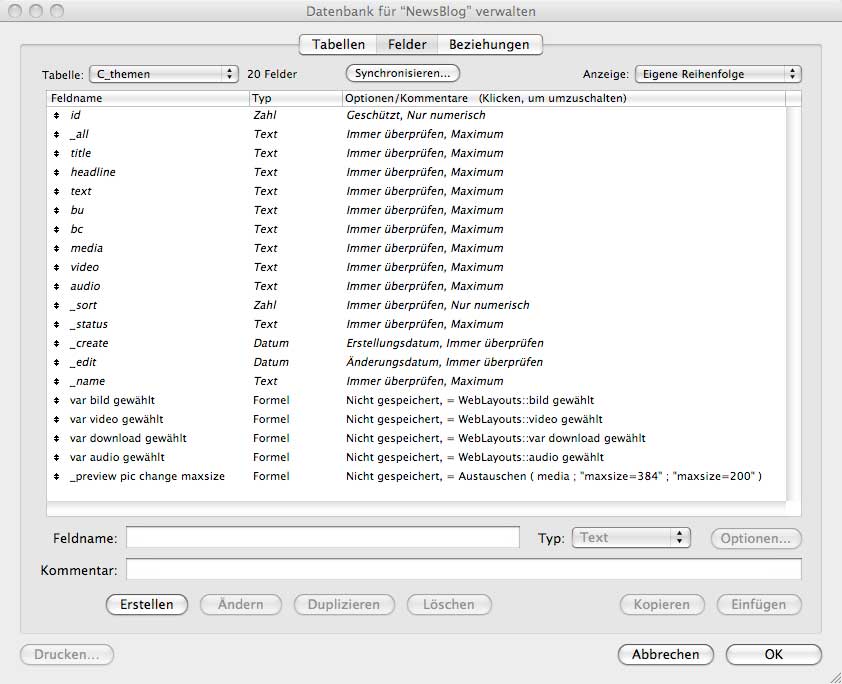Click the reorder handle beside the media field
The image size is (842, 684).
(x=57, y=249)
